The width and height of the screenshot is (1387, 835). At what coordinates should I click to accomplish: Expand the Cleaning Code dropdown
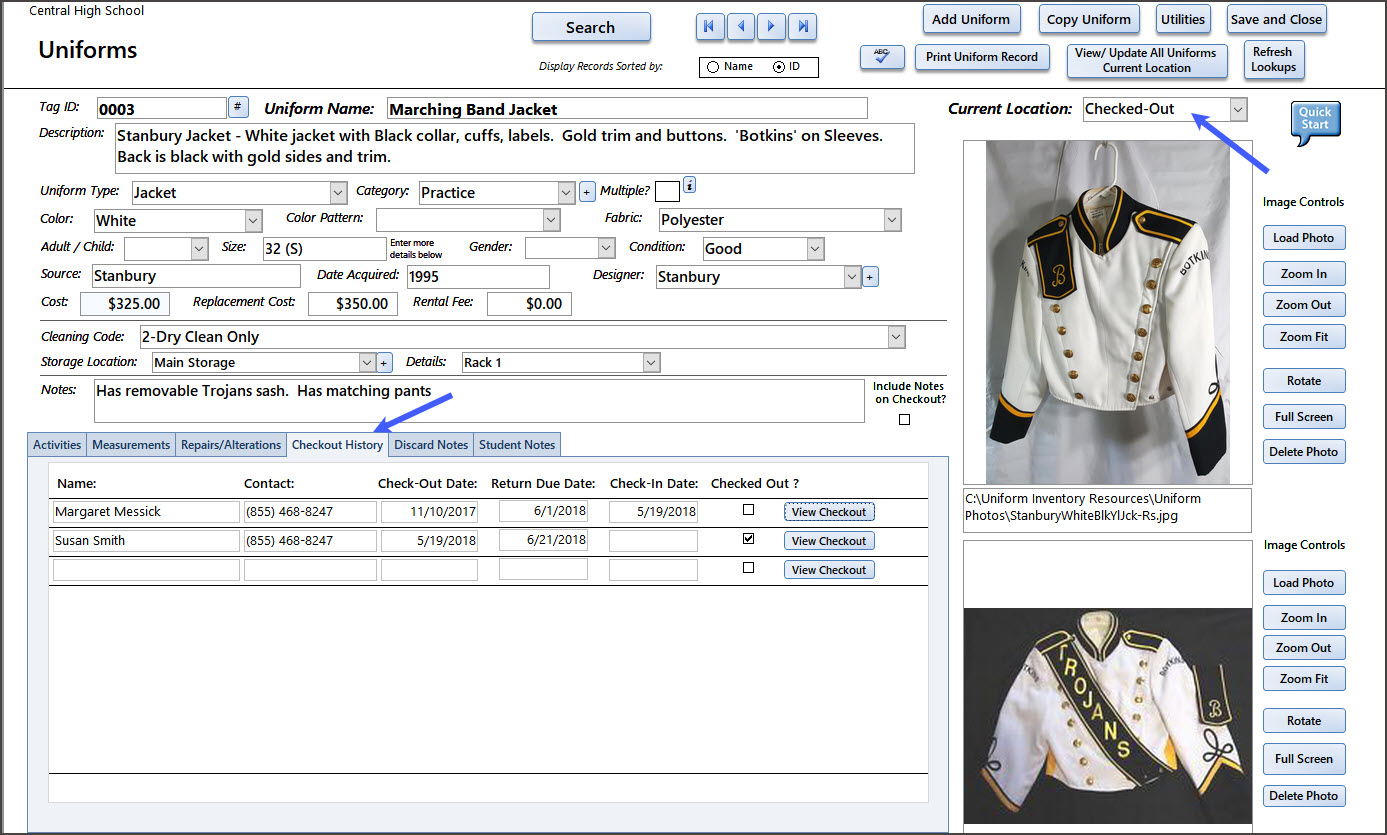(896, 337)
